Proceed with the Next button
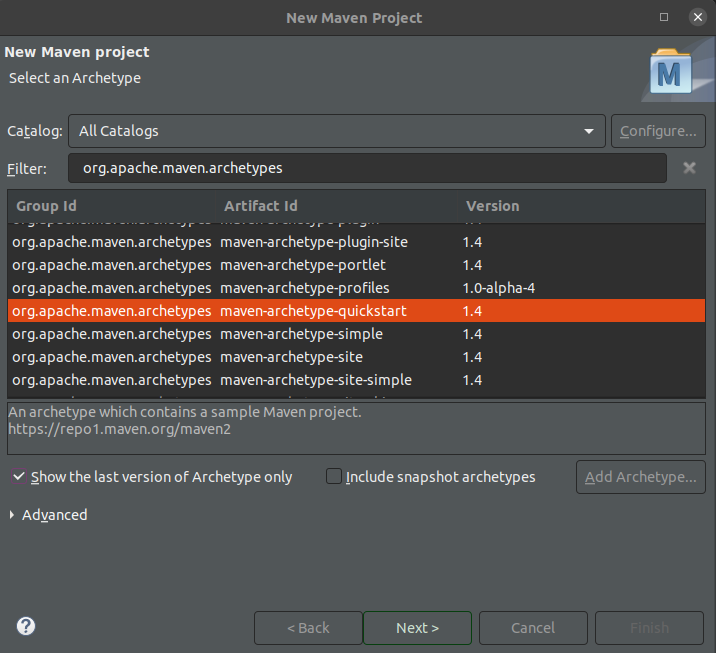 point(417,628)
